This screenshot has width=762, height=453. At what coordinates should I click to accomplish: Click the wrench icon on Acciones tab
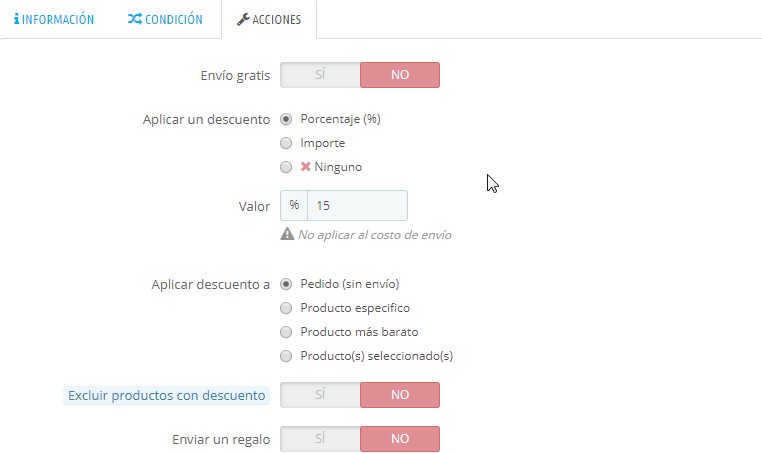(x=242, y=19)
